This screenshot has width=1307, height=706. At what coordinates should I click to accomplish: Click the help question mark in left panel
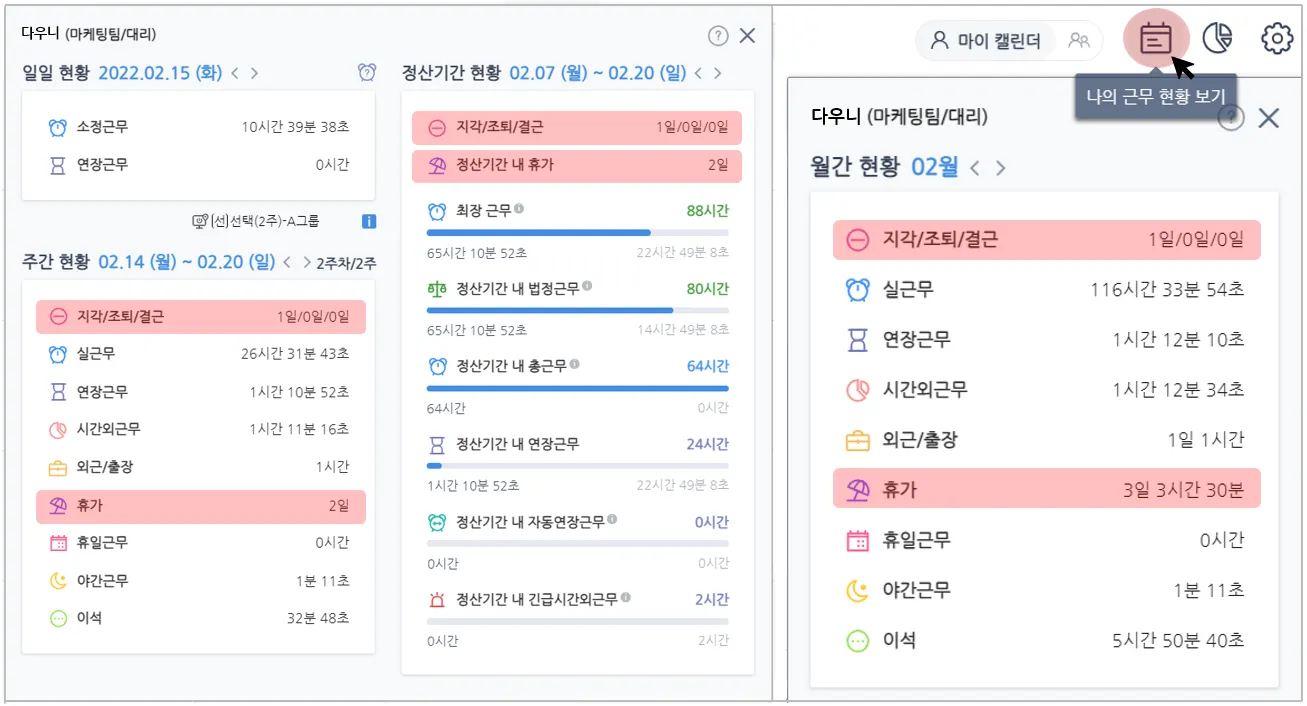coord(718,36)
